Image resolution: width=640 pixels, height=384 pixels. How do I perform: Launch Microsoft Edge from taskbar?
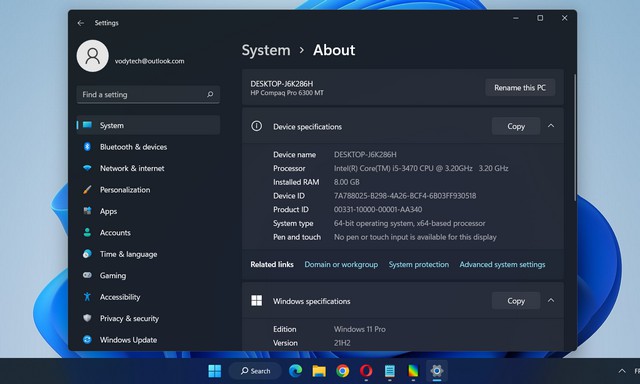(296, 371)
